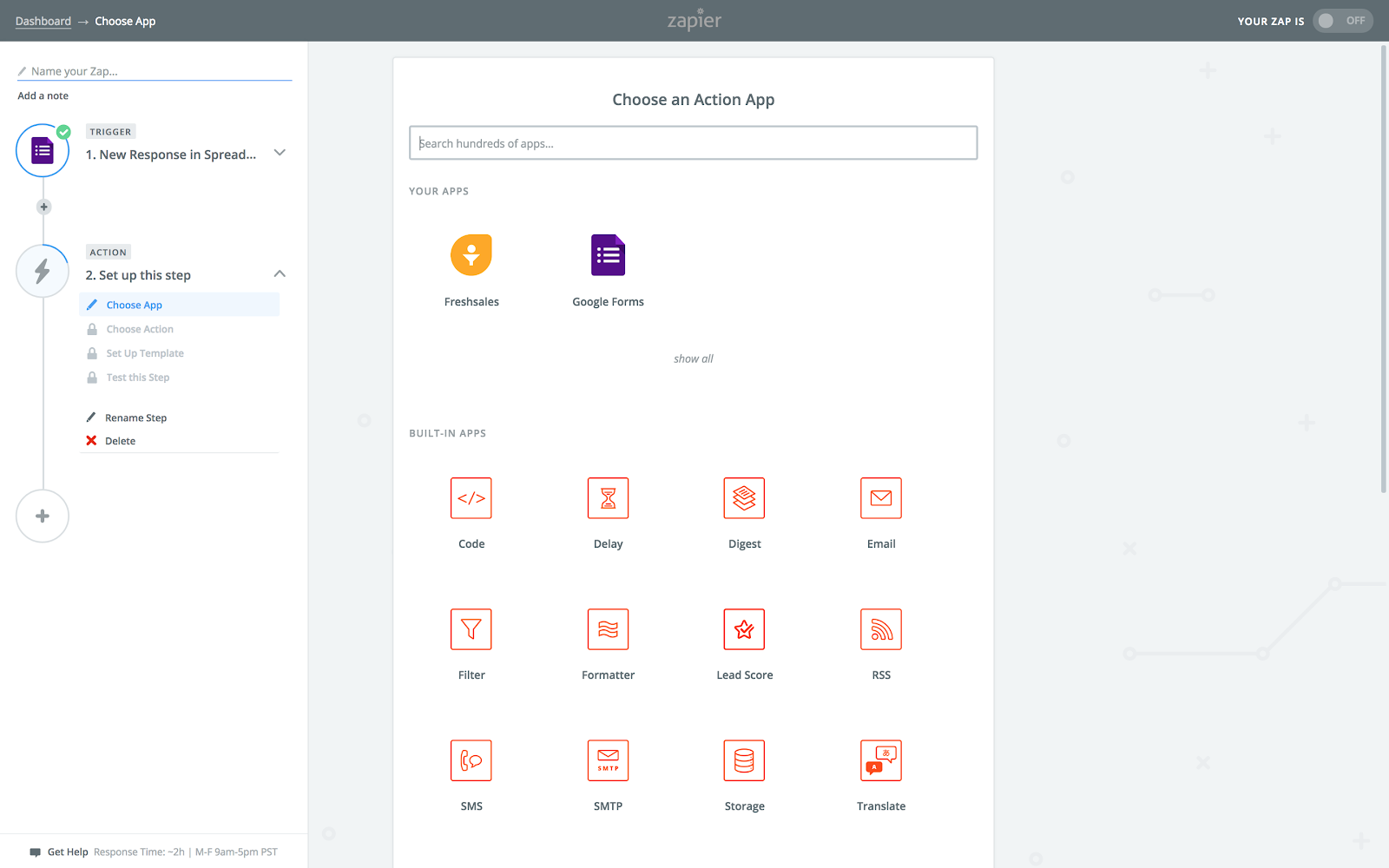Click the page vertical scrollbar
This screenshot has width=1389, height=868.
(1383, 269)
